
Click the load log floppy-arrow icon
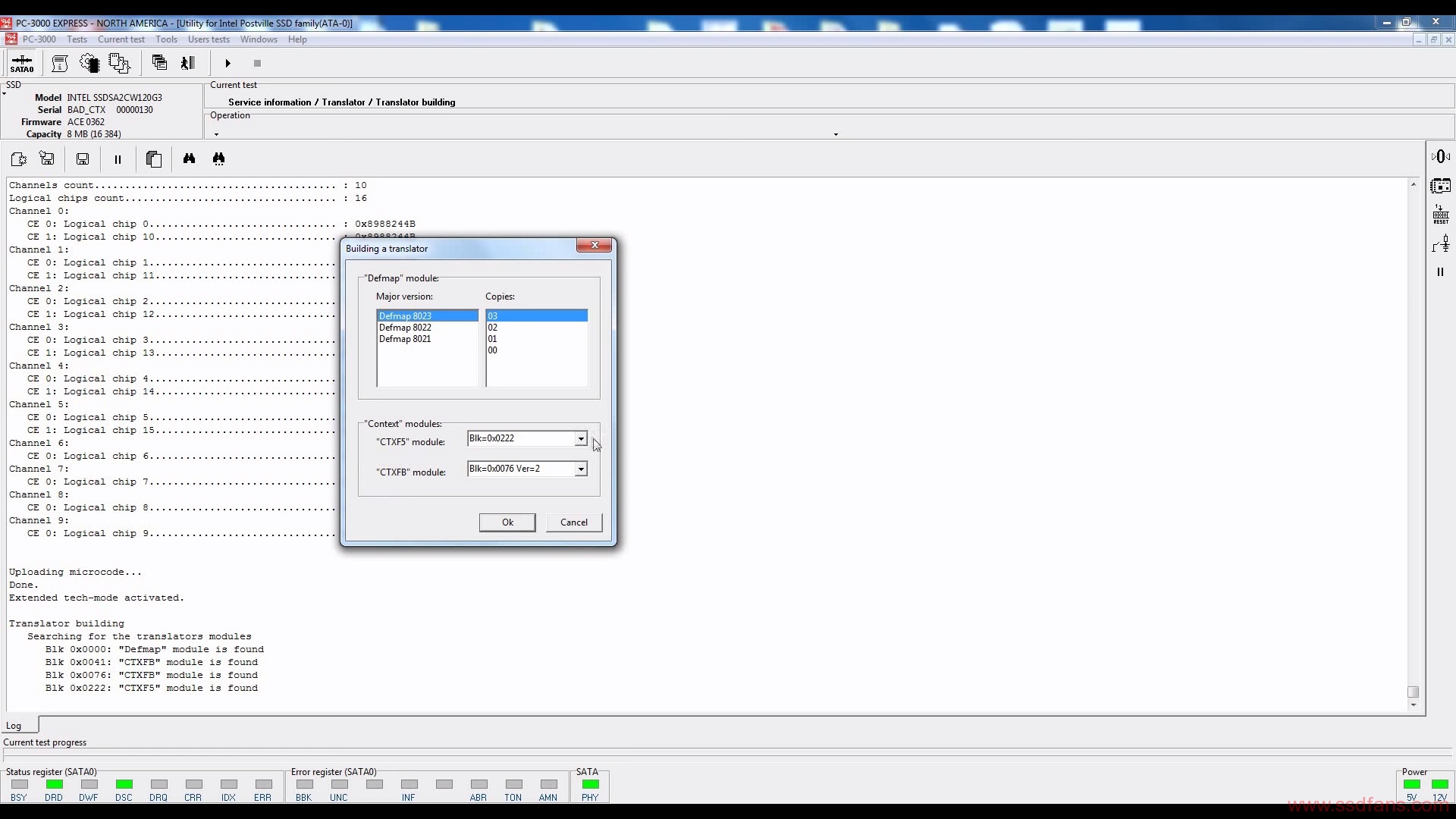(47, 158)
